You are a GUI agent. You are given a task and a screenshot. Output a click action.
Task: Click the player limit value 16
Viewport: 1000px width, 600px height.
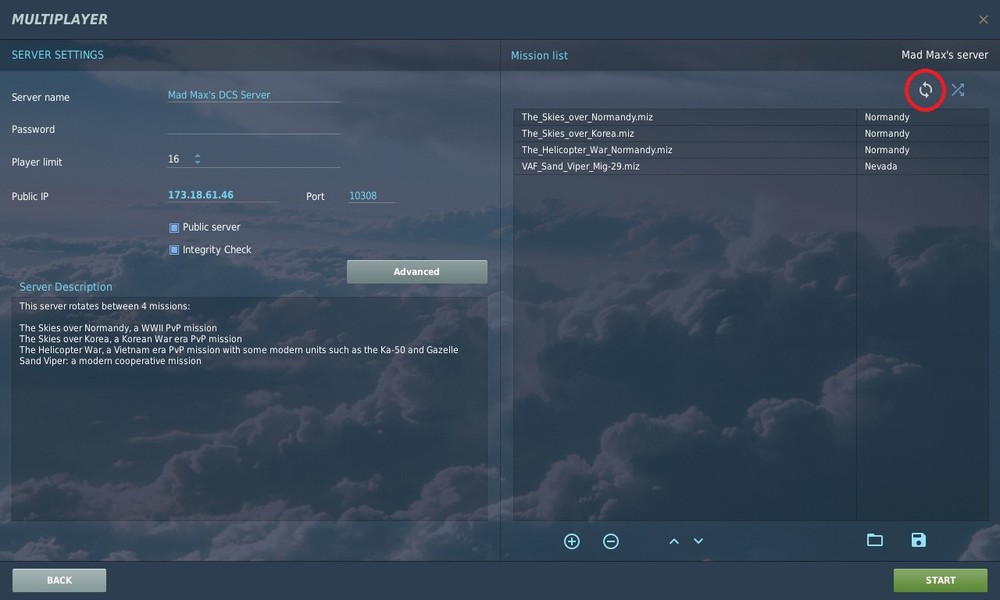coord(173,159)
